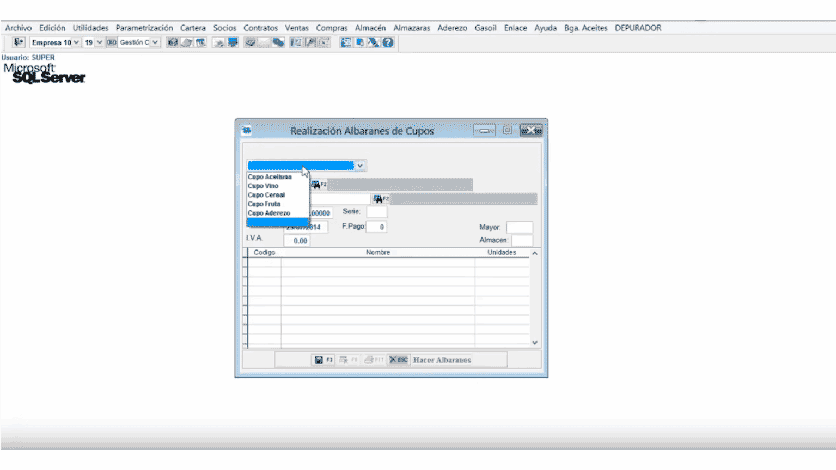Click the second binoculars F2 search icon
The image size is (836, 470).
[x=379, y=199]
